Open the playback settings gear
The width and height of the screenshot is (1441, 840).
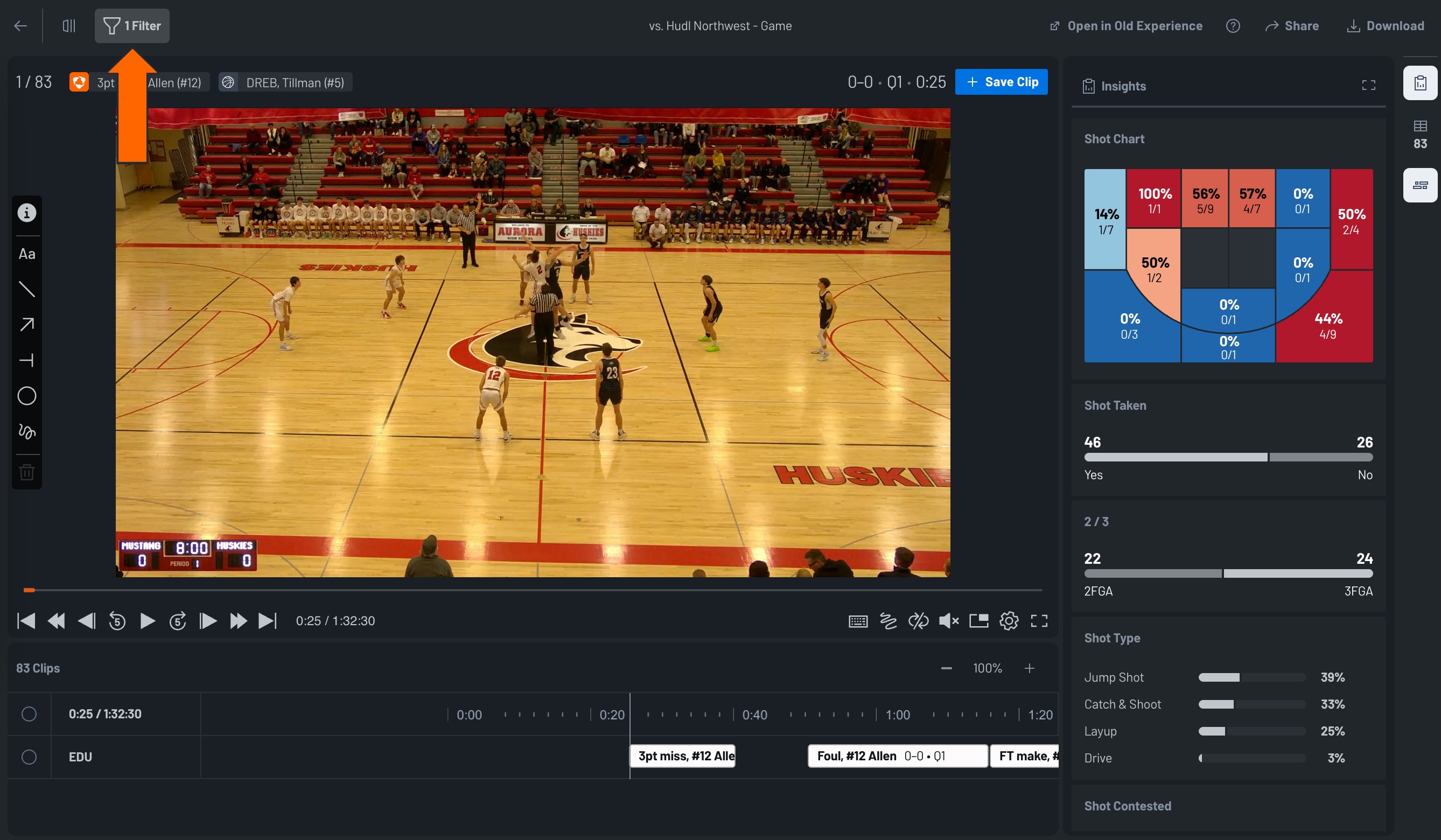(x=1009, y=620)
